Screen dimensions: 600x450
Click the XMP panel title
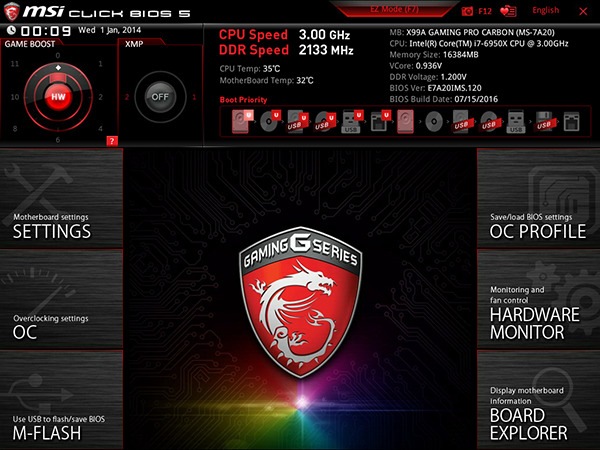(134, 44)
